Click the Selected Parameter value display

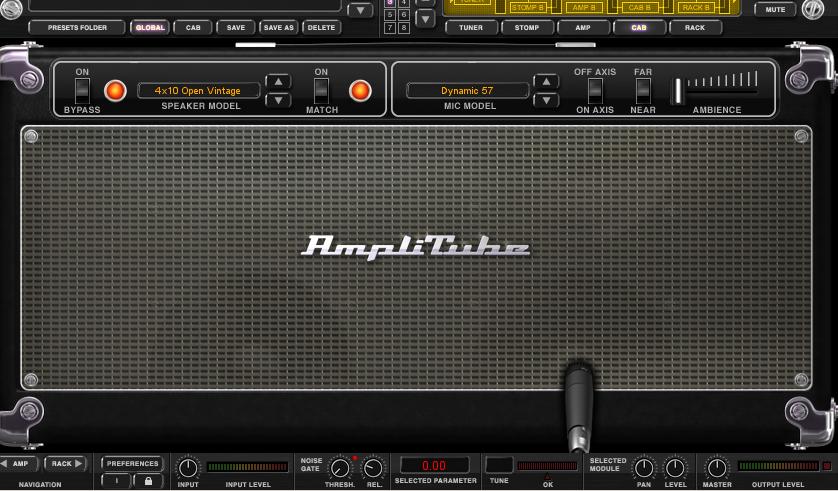[434, 465]
